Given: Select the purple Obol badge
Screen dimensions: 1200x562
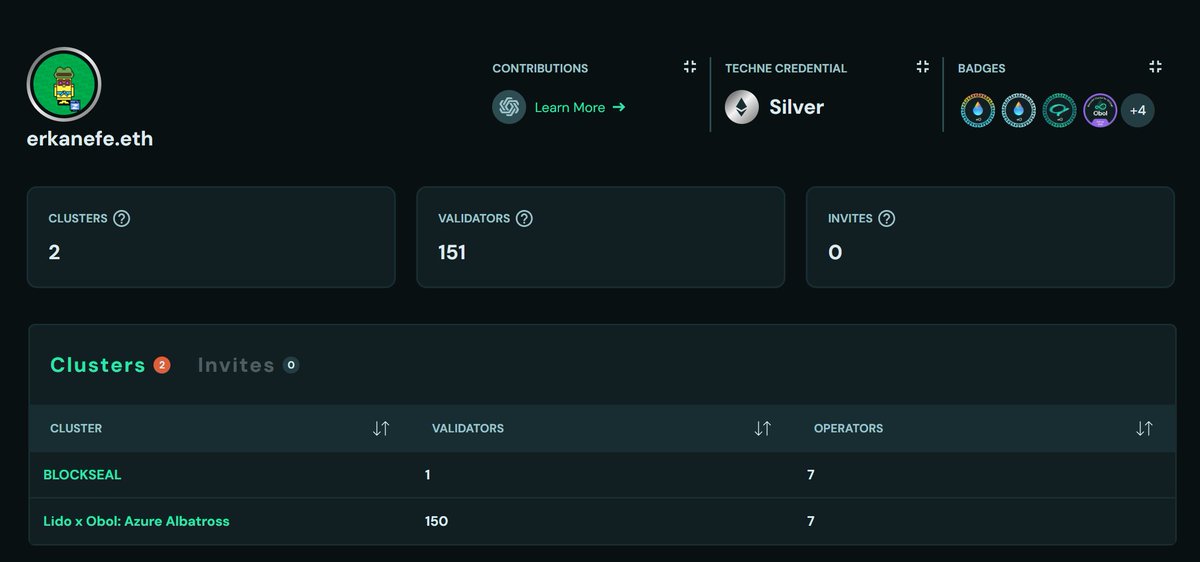Looking at the screenshot, I should 1100,110.
